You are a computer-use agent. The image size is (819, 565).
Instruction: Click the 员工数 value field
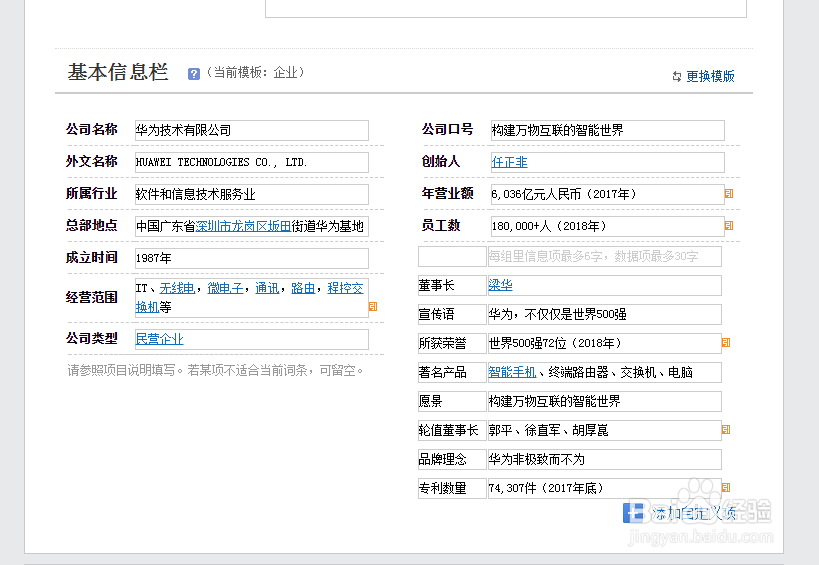pos(607,226)
